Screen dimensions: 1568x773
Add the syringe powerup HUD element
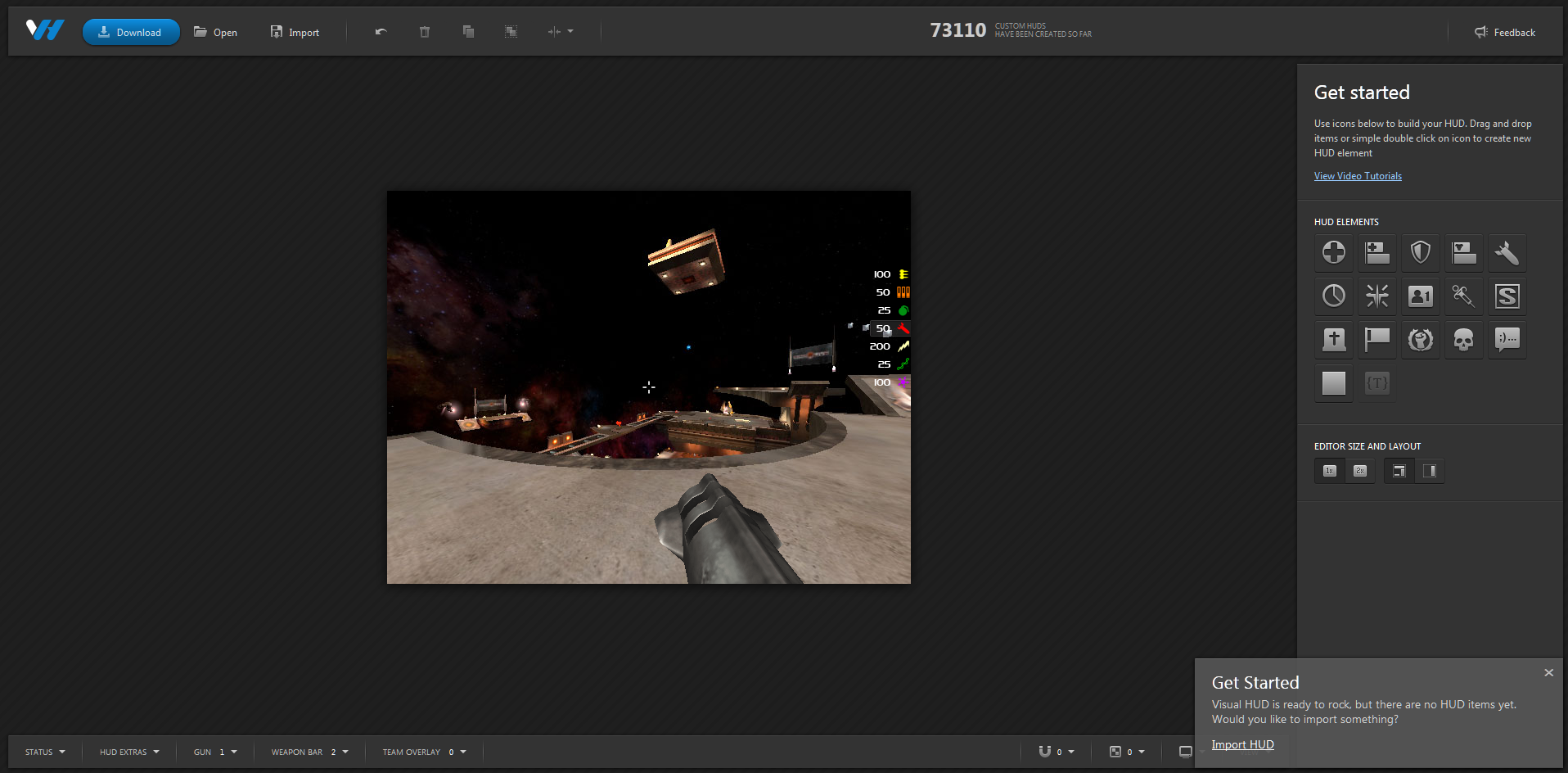(x=1463, y=296)
